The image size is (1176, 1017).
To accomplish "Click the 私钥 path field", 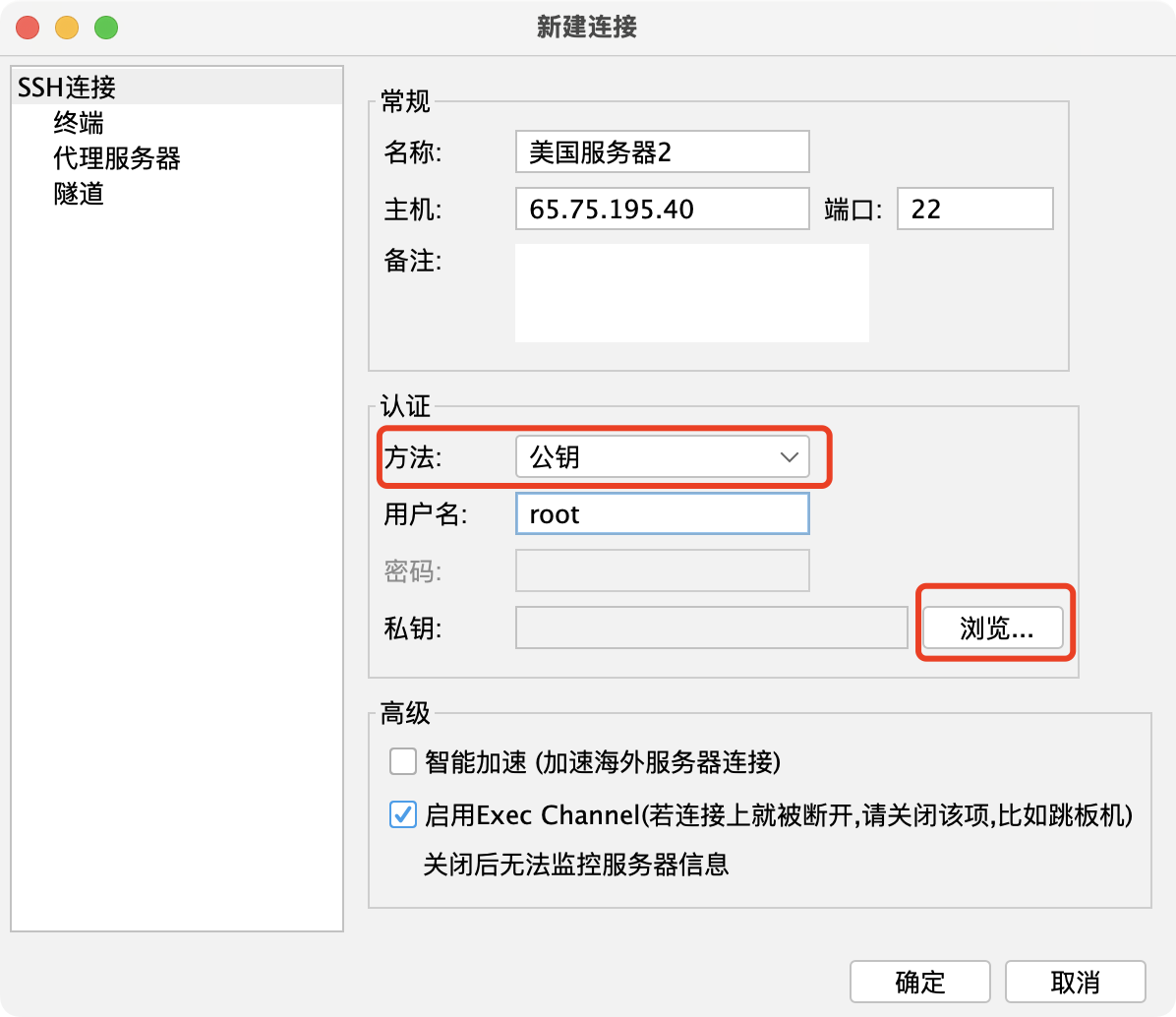I will [x=711, y=628].
